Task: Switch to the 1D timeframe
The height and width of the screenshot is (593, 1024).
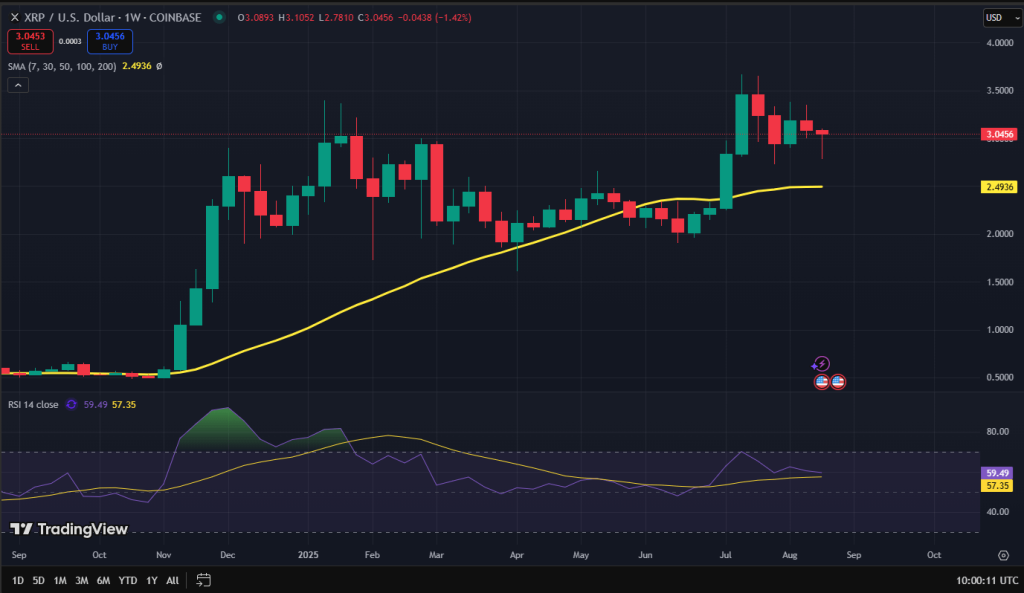Action: point(17,579)
